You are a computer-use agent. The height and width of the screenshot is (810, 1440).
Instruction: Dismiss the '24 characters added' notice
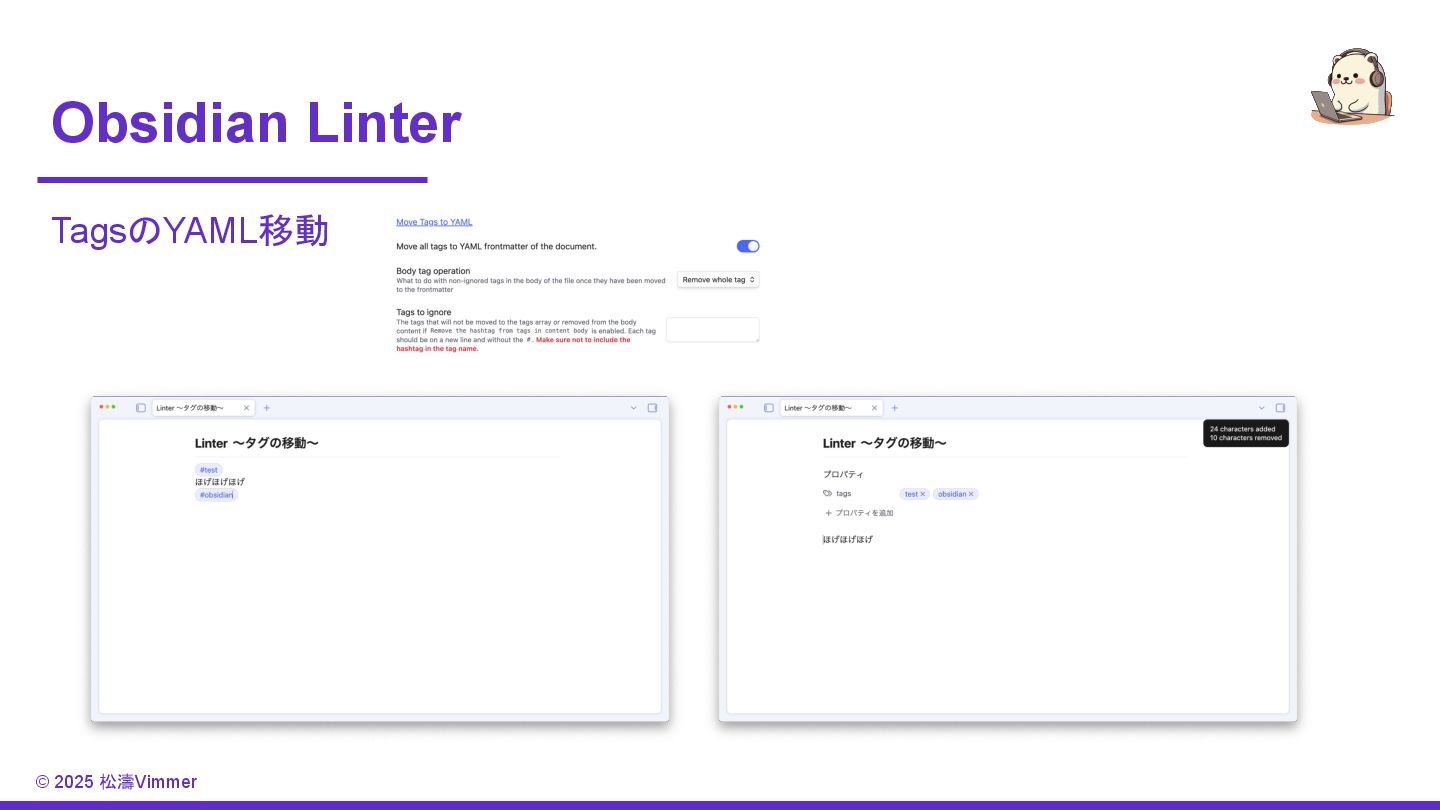tap(1246, 433)
